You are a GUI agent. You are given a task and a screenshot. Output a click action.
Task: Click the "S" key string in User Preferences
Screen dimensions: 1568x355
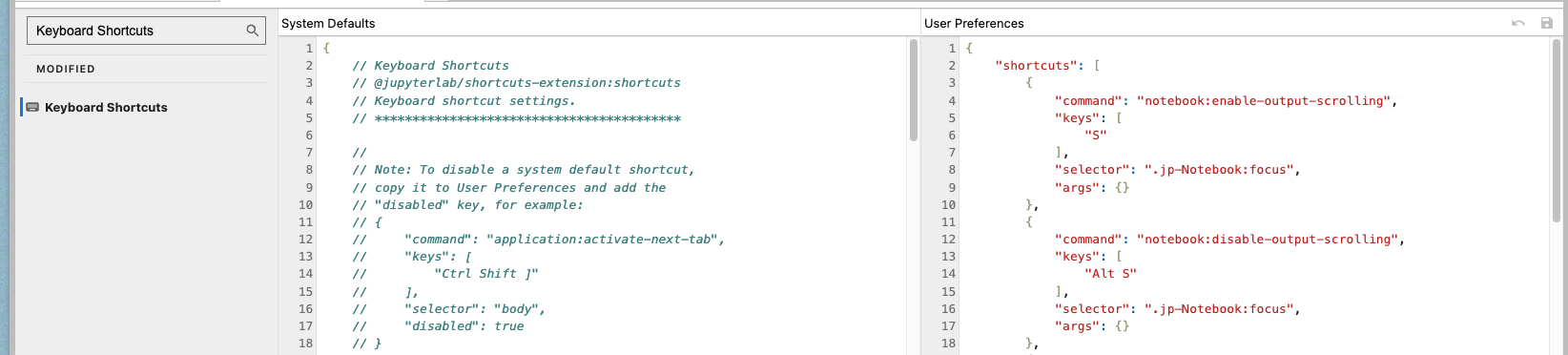(1095, 136)
